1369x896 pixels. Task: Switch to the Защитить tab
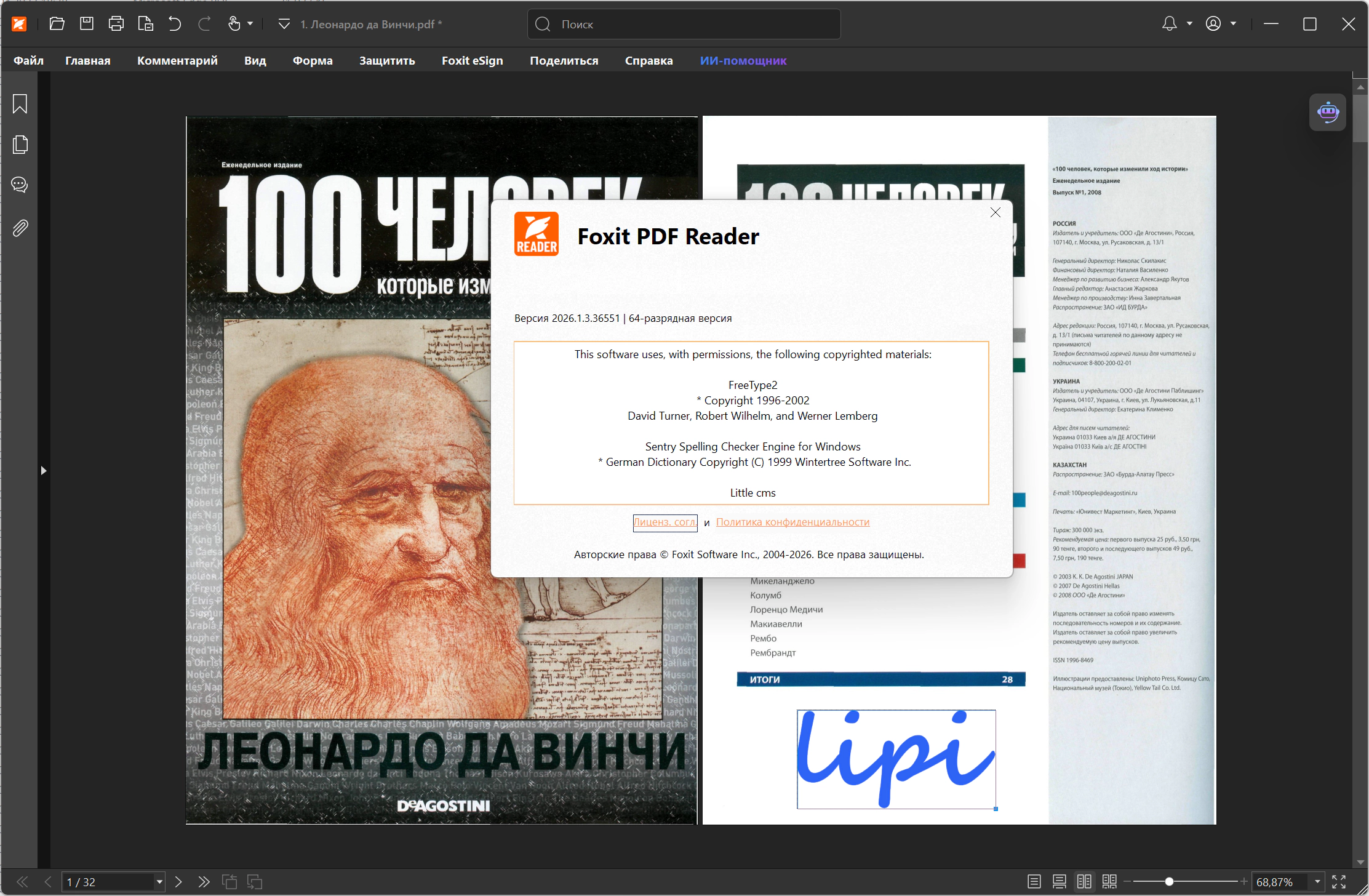[x=387, y=60]
